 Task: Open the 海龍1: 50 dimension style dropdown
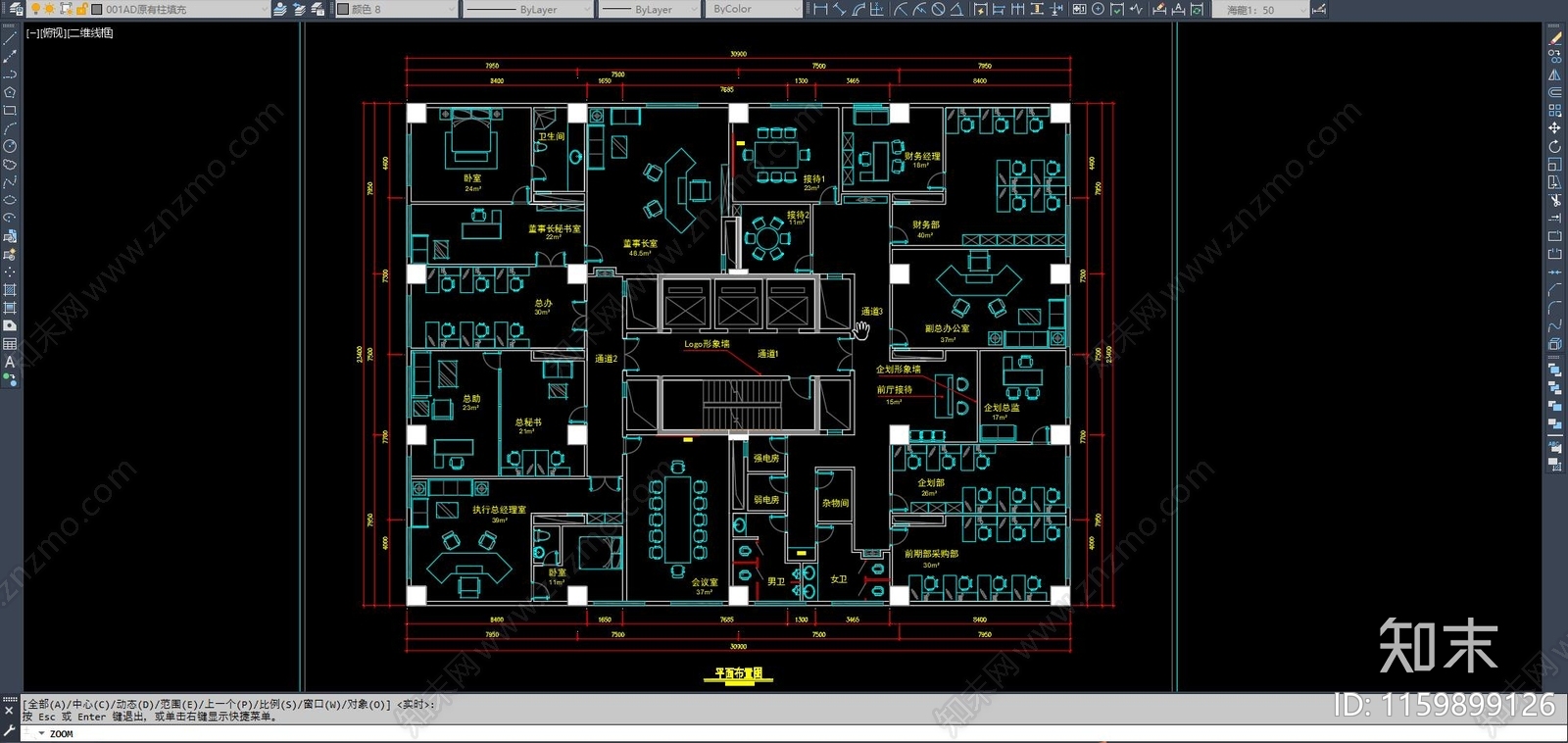[x=1260, y=9]
